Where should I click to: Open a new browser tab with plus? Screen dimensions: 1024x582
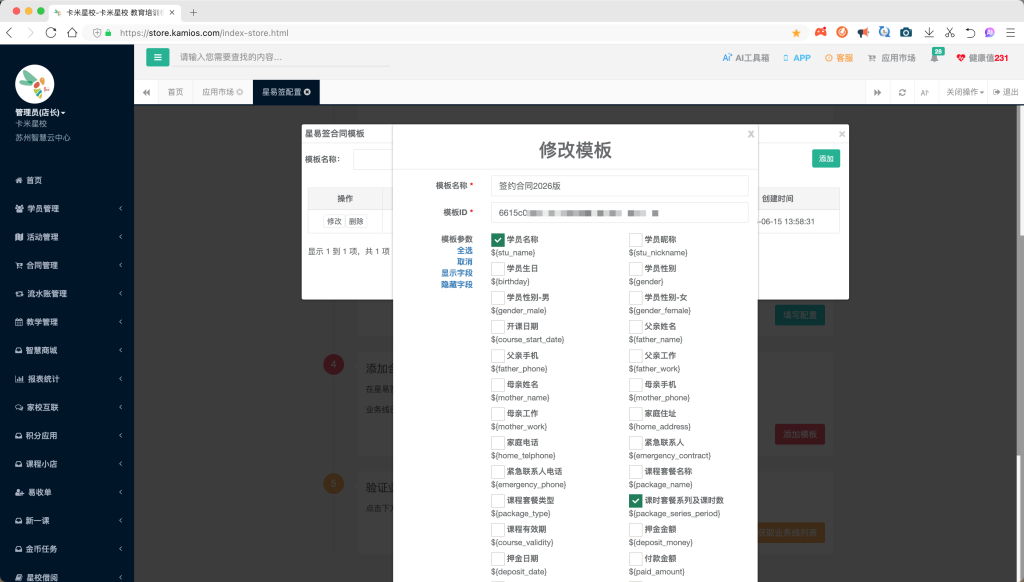[193, 12]
